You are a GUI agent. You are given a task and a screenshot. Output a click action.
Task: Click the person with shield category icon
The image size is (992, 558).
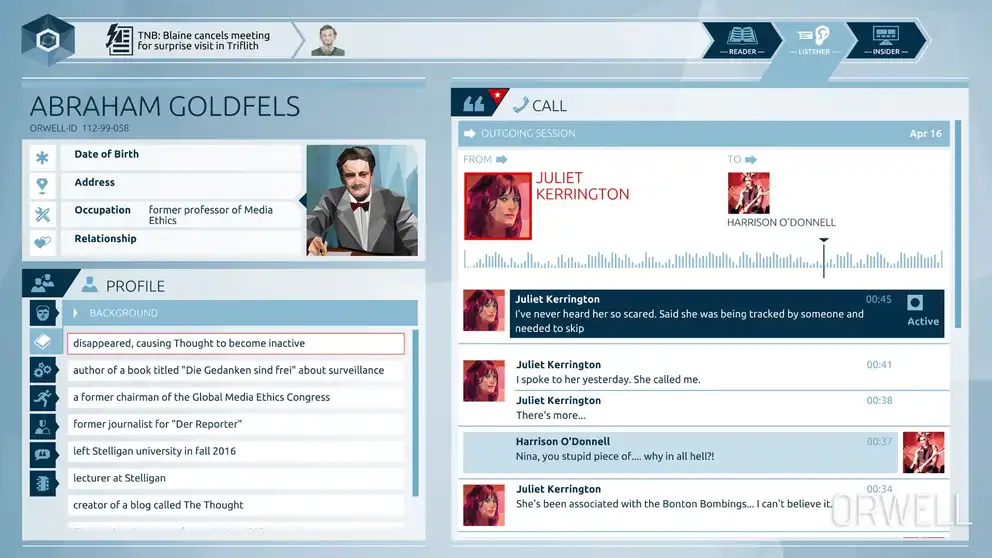click(43, 426)
